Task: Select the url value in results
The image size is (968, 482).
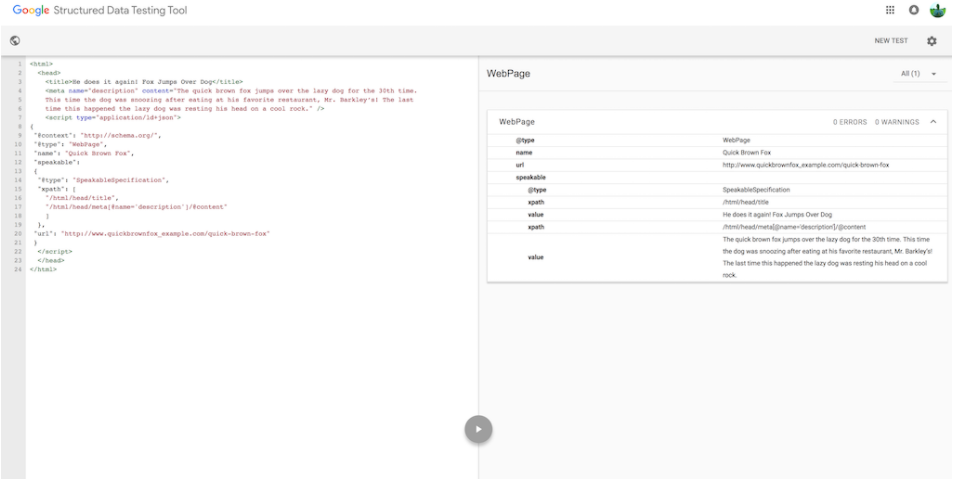Action: coord(806,165)
